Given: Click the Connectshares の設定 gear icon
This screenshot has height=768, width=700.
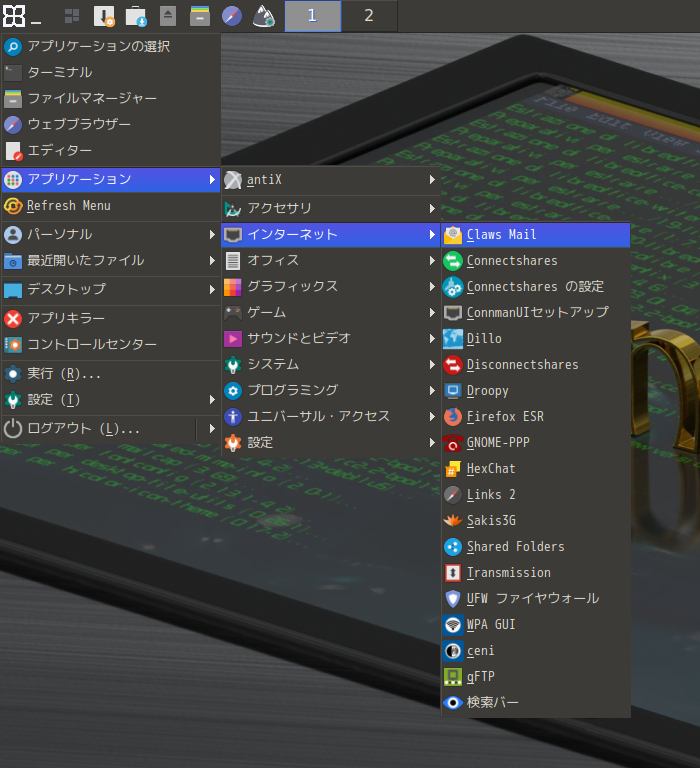Looking at the screenshot, I should click(453, 287).
